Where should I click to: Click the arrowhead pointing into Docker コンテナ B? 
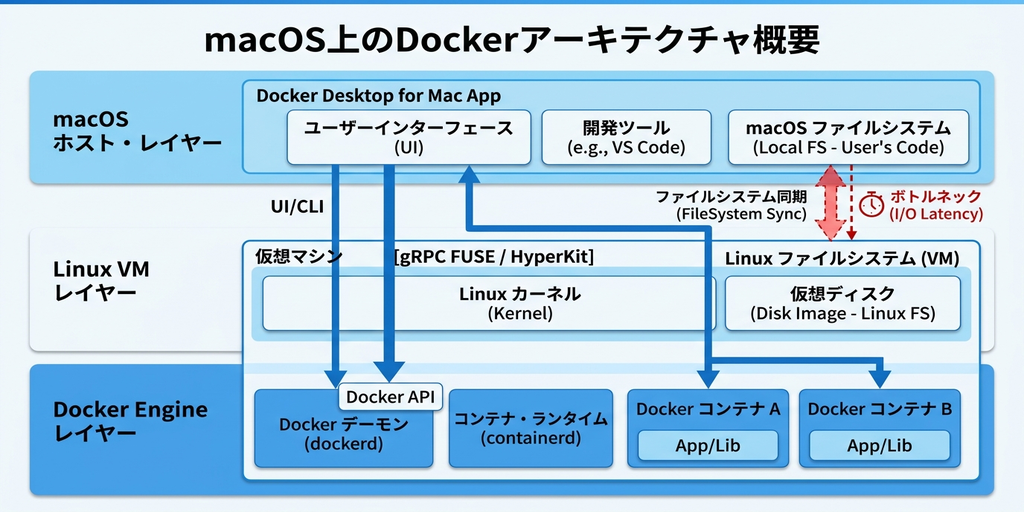click(x=880, y=379)
